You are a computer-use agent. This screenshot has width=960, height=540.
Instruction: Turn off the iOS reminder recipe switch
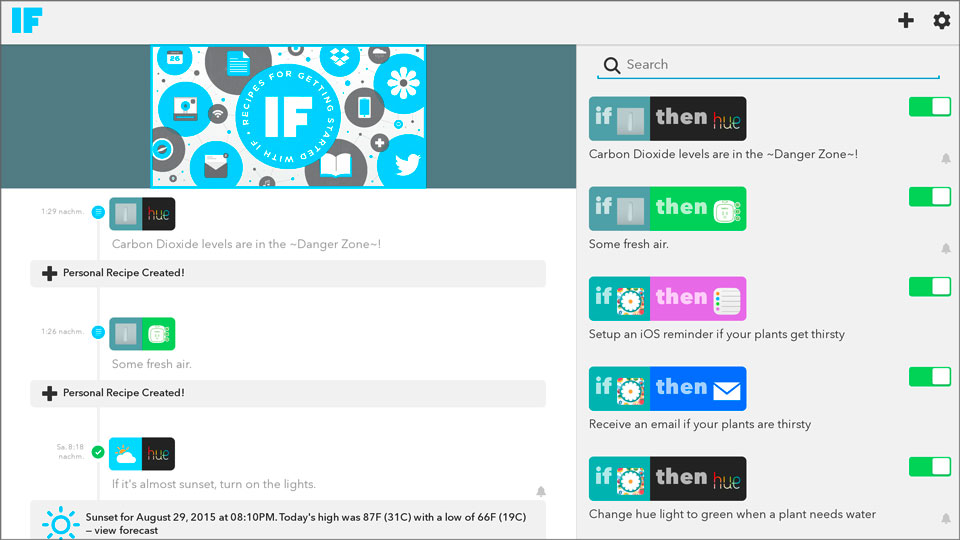(929, 287)
